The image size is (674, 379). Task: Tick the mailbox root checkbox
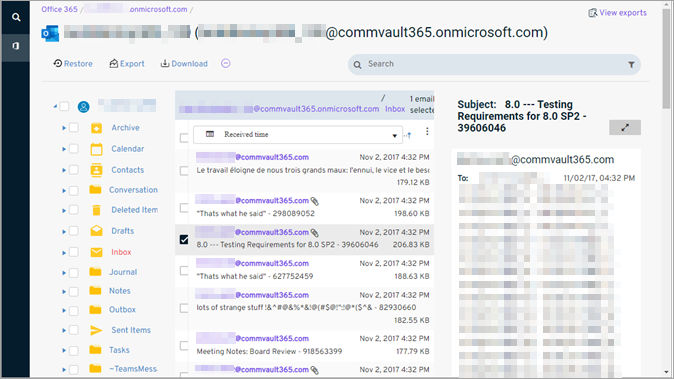coord(64,106)
